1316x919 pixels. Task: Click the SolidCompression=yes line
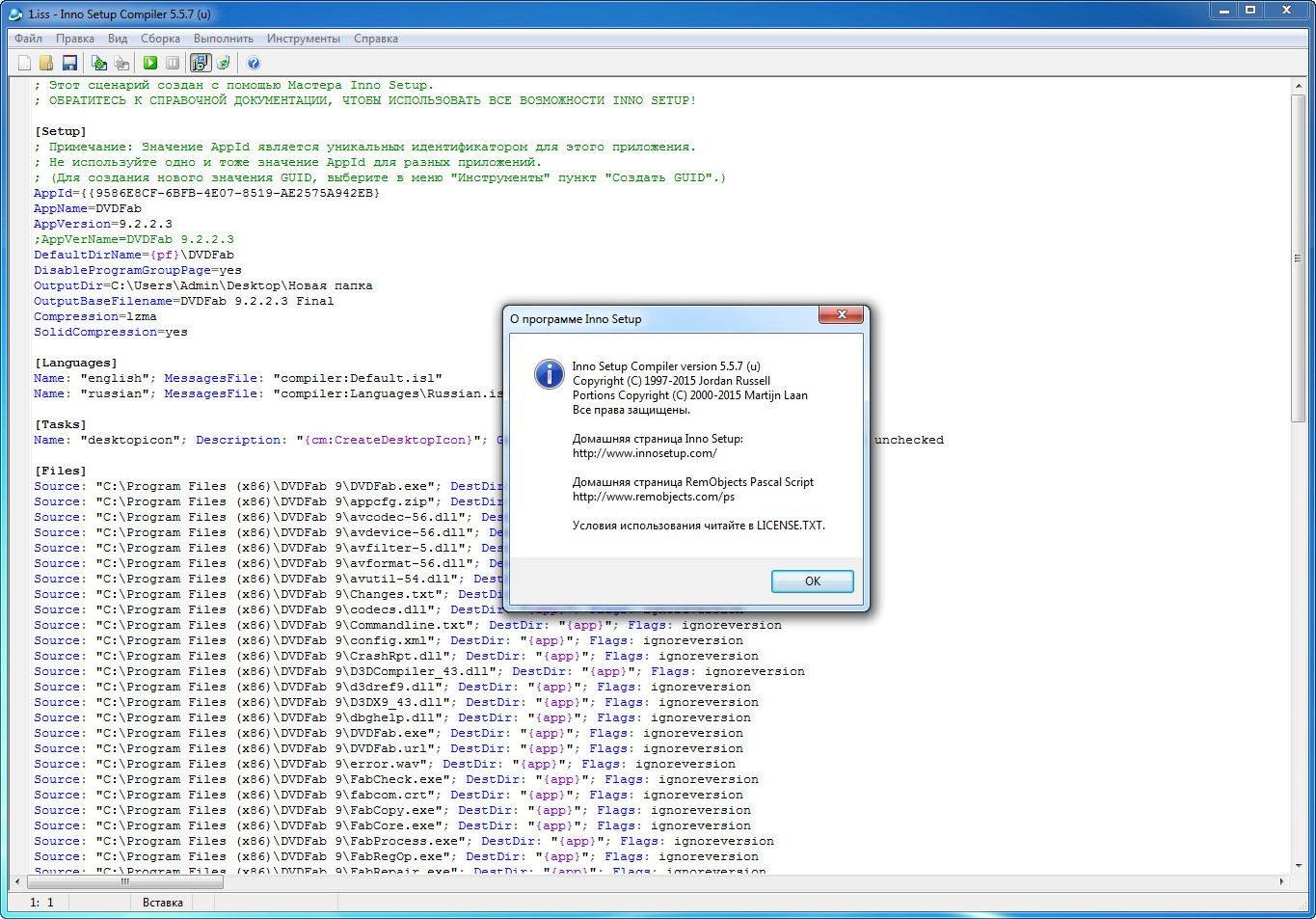pyautogui.click(x=111, y=332)
